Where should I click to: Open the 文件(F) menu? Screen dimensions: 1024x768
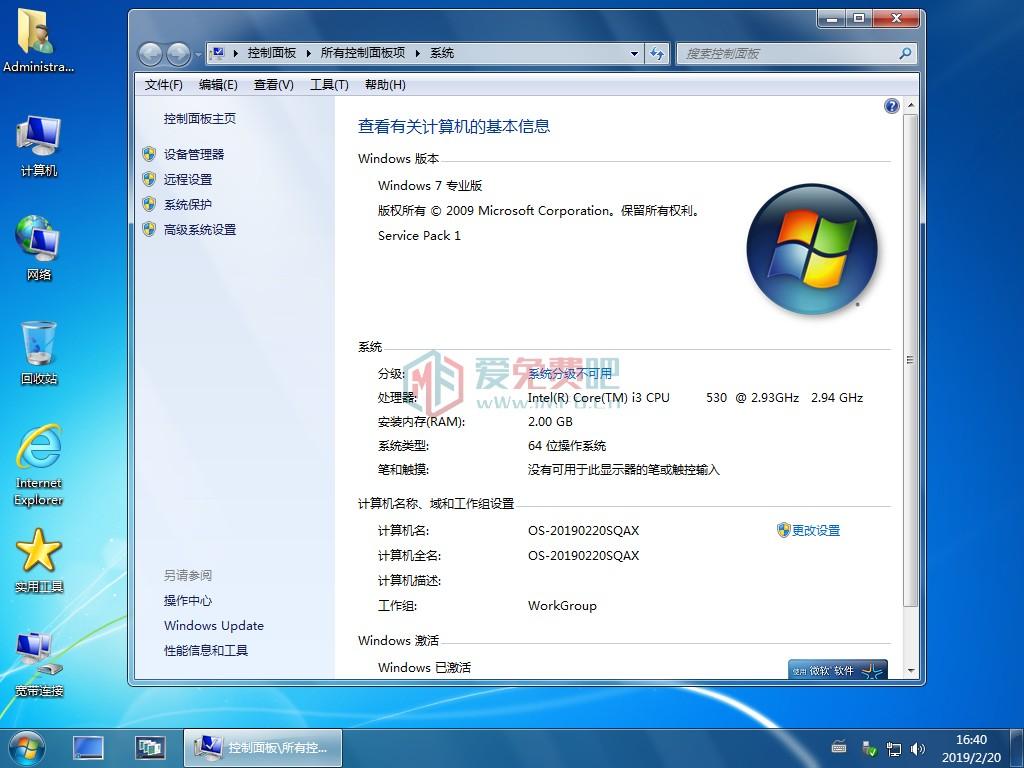(163, 85)
